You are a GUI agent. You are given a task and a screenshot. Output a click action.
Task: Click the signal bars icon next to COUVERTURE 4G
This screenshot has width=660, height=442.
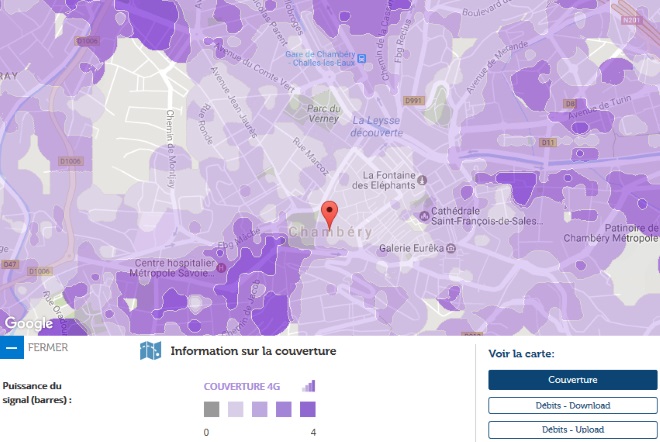[x=309, y=386]
